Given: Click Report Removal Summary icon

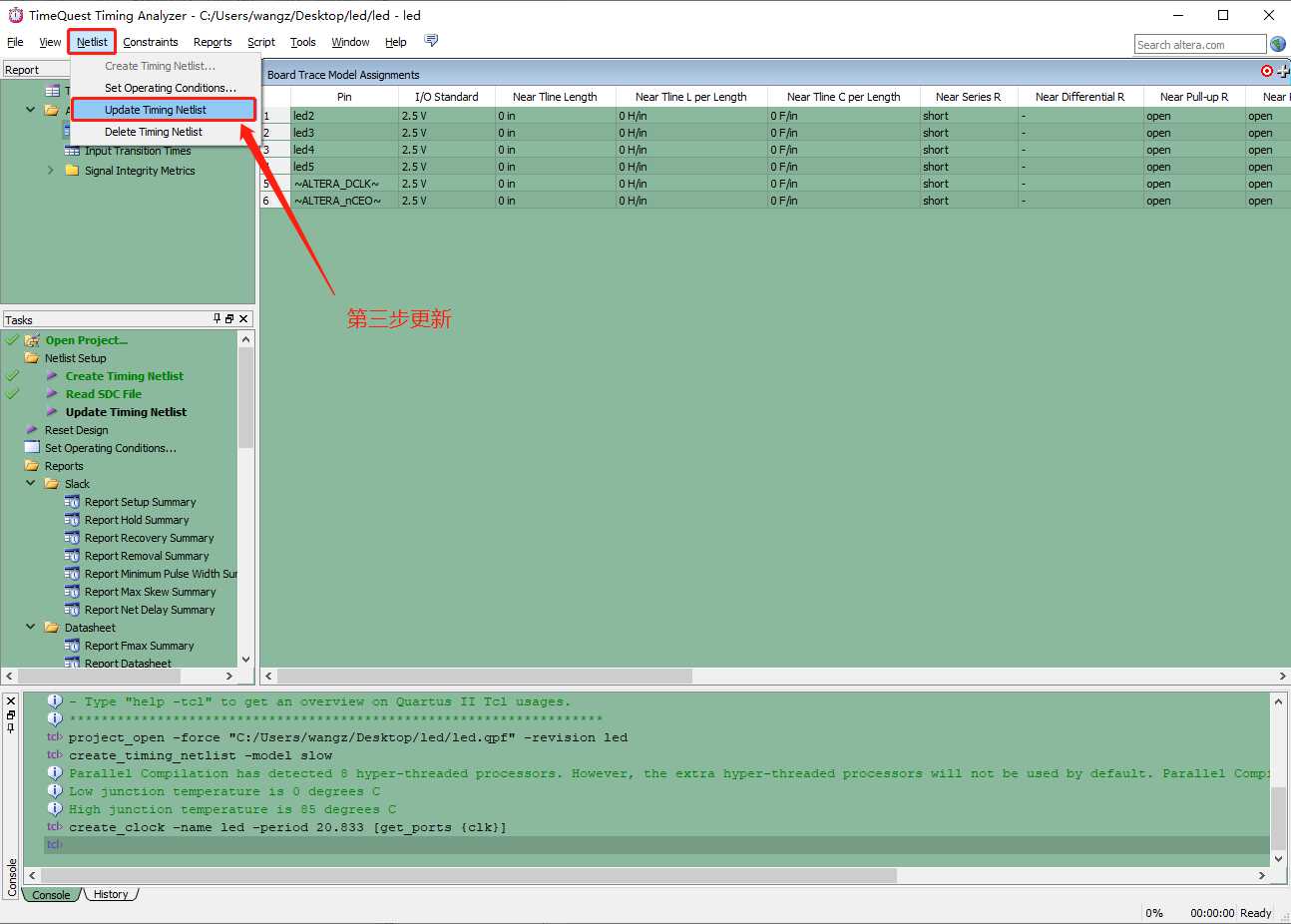Looking at the screenshot, I should coord(72,556).
